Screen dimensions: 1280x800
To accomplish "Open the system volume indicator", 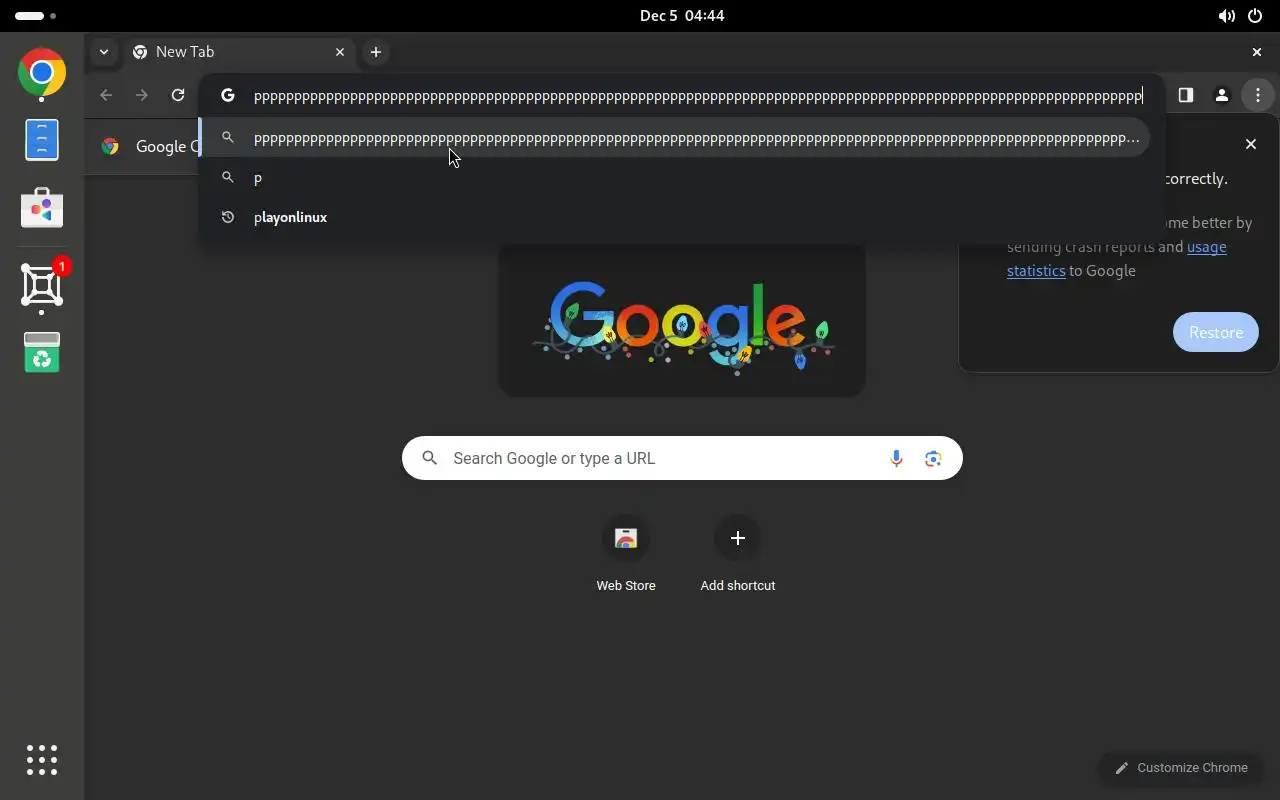I will (x=1227, y=16).
